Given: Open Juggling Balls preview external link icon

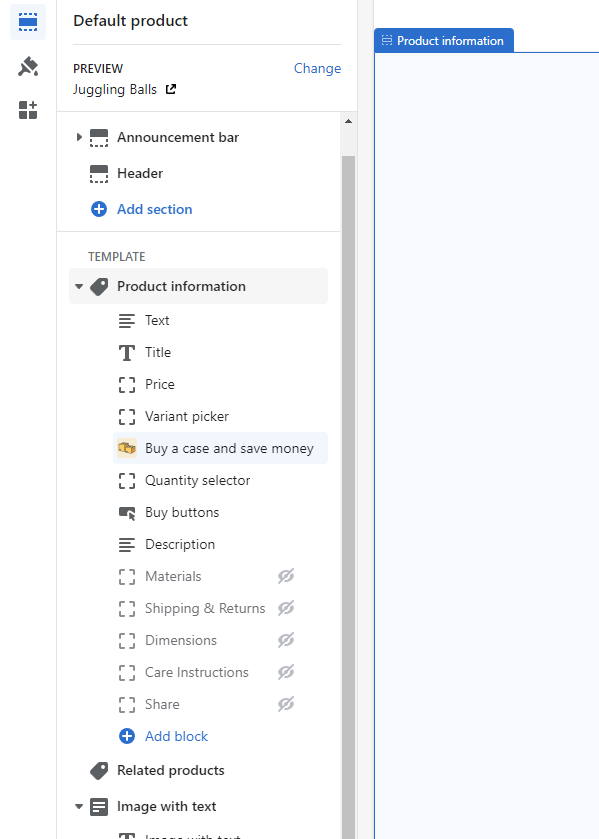Looking at the screenshot, I should [171, 89].
